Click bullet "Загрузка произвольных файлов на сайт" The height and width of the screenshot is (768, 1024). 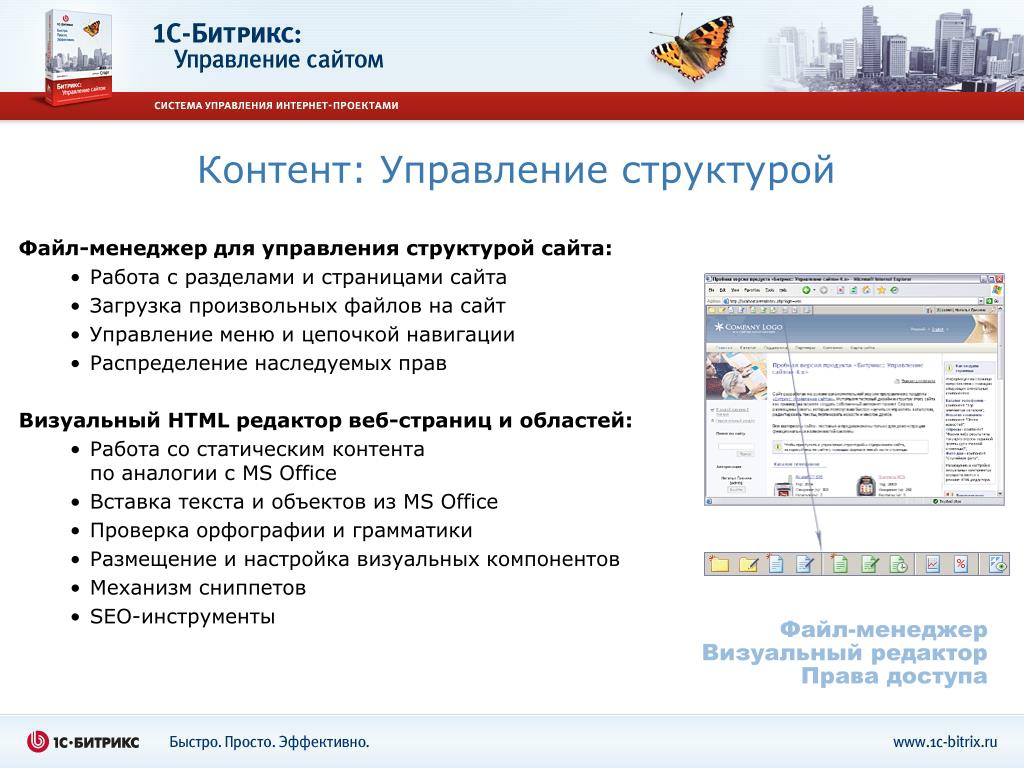click(x=297, y=306)
